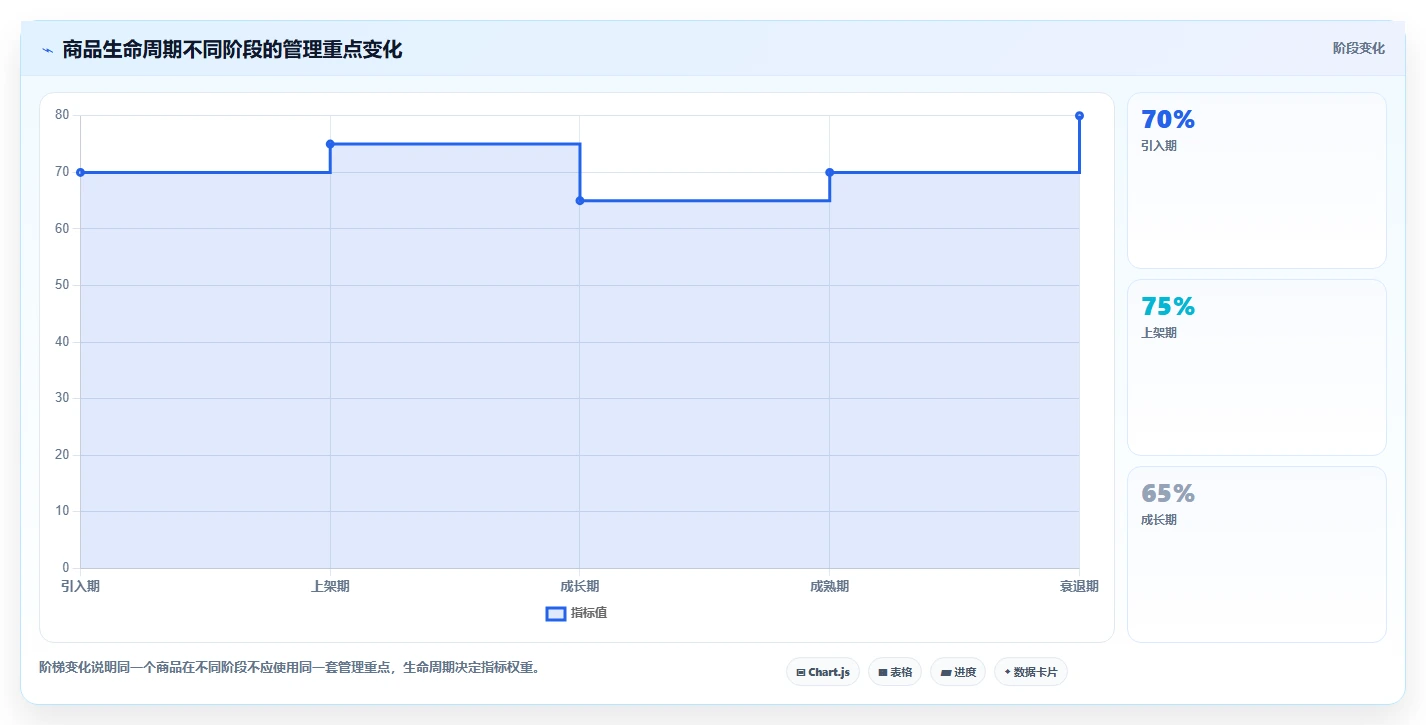The height and width of the screenshot is (725, 1426).
Task: Select the 进度 chip
Action: [x=958, y=672]
